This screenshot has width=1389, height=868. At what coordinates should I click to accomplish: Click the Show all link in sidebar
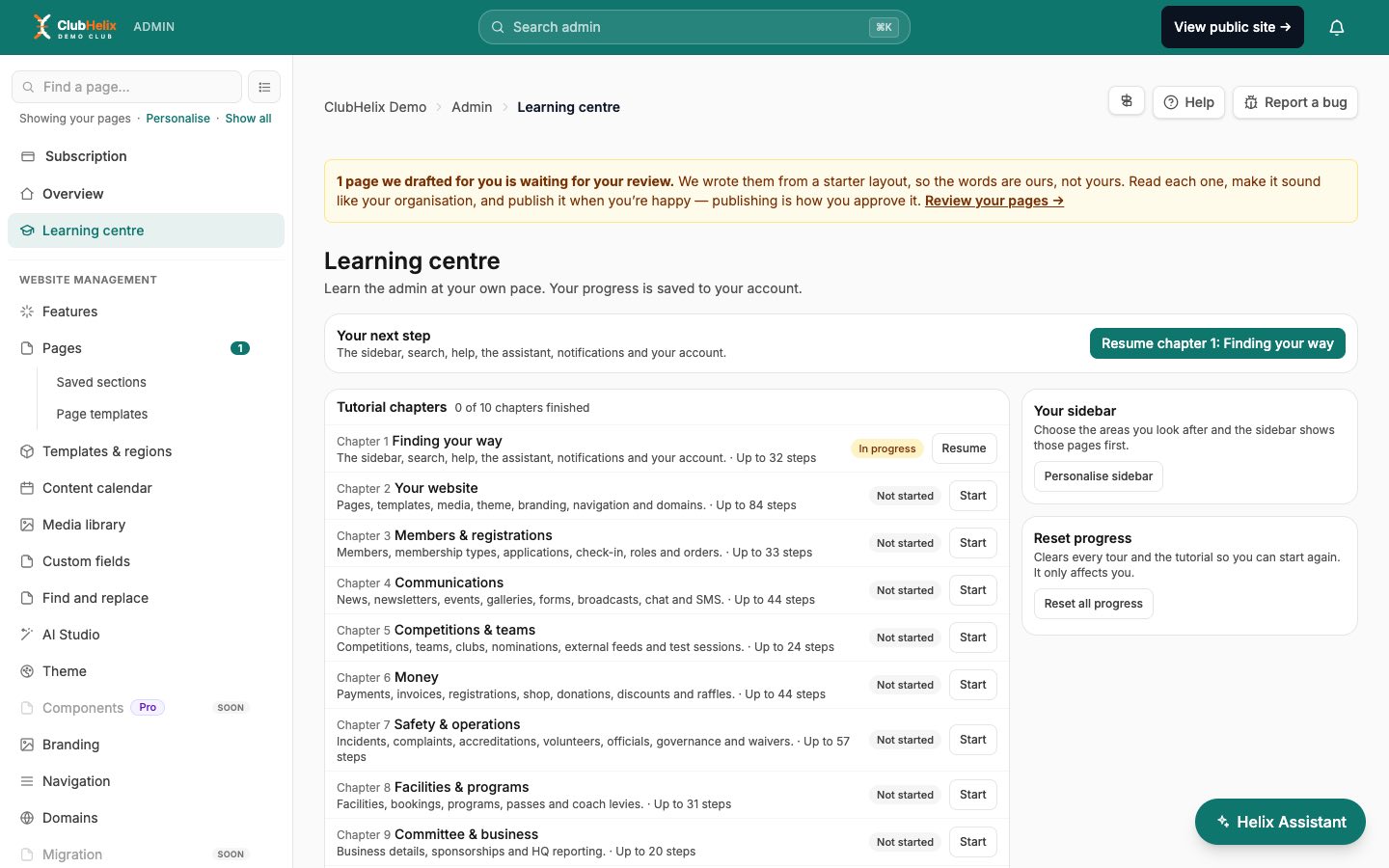[x=249, y=119]
